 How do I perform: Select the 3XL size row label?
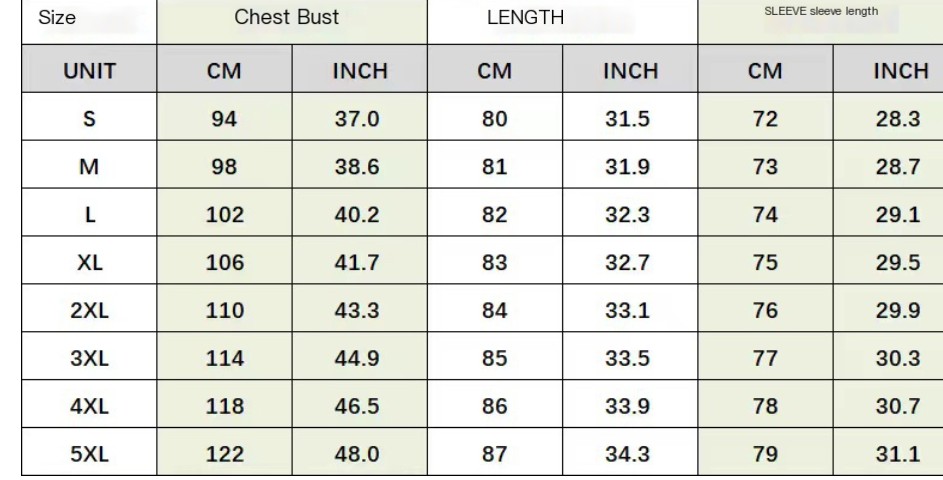point(89,356)
